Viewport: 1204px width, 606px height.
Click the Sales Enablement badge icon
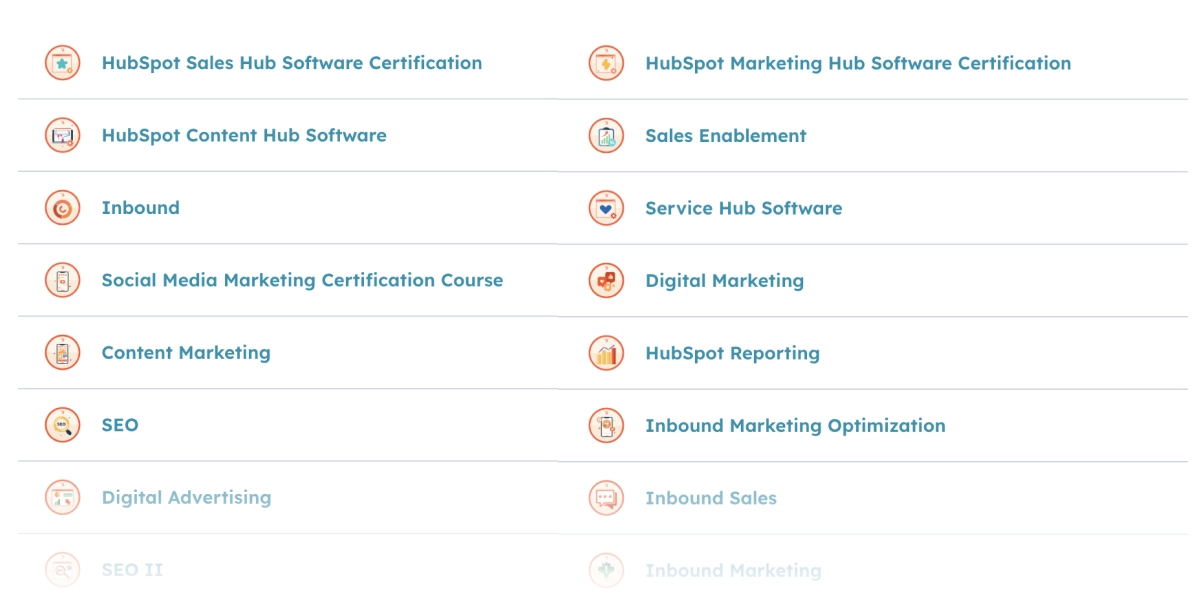coord(606,135)
